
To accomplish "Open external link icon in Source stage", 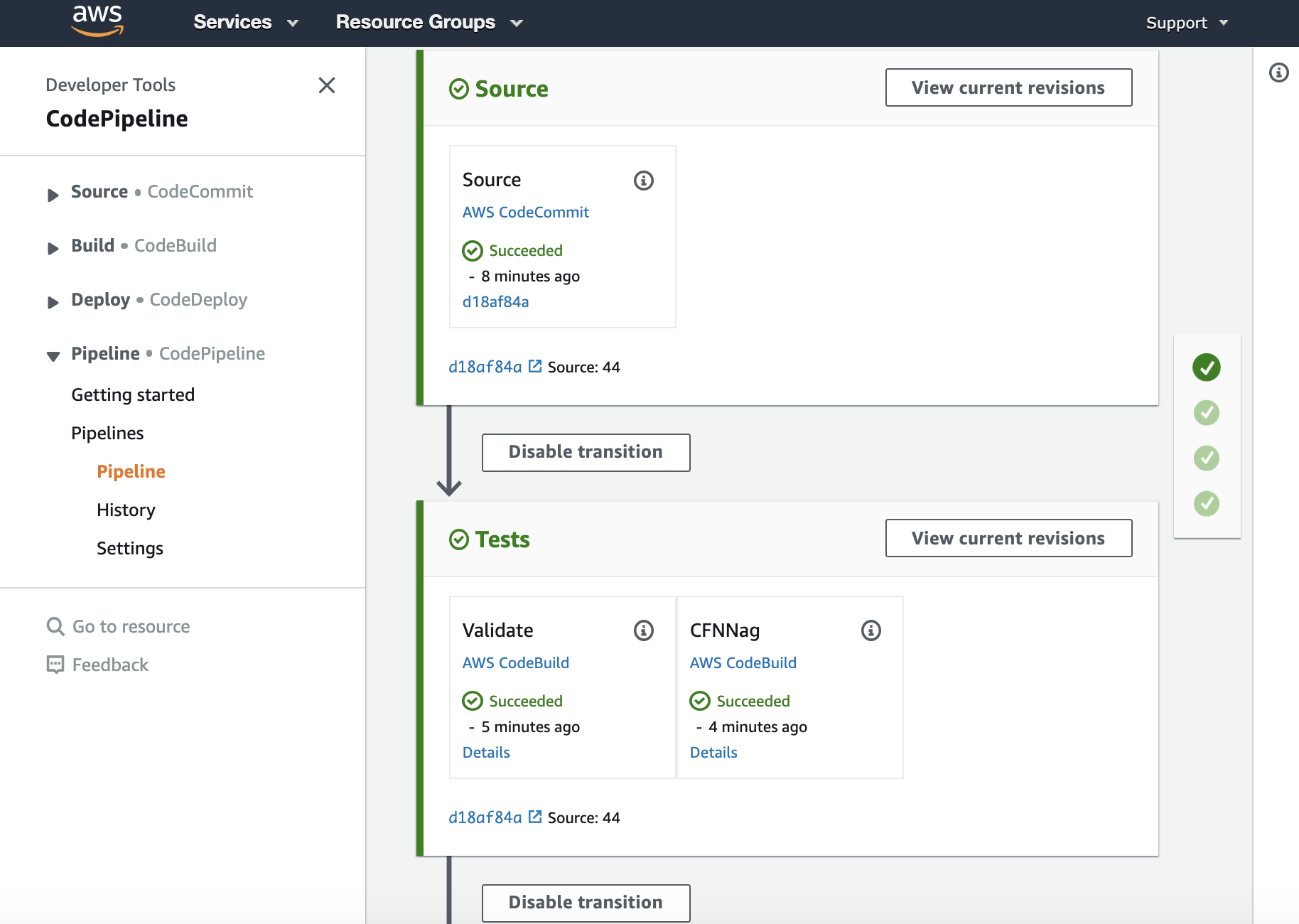I will pyautogui.click(x=535, y=366).
